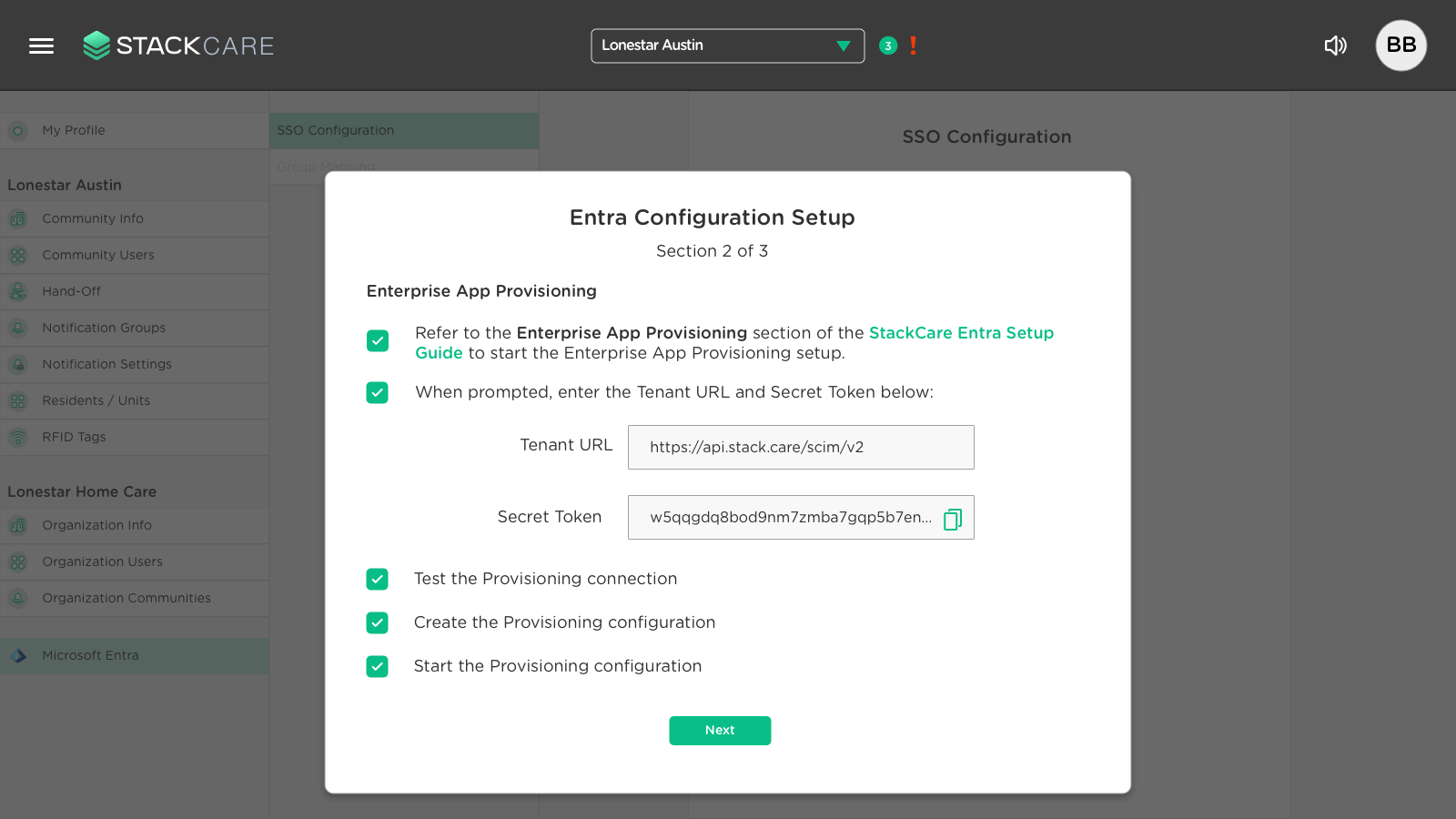This screenshot has height=819, width=1456.
Task: Click the My Profile sidebar icon
Action: tap(18, 131)
